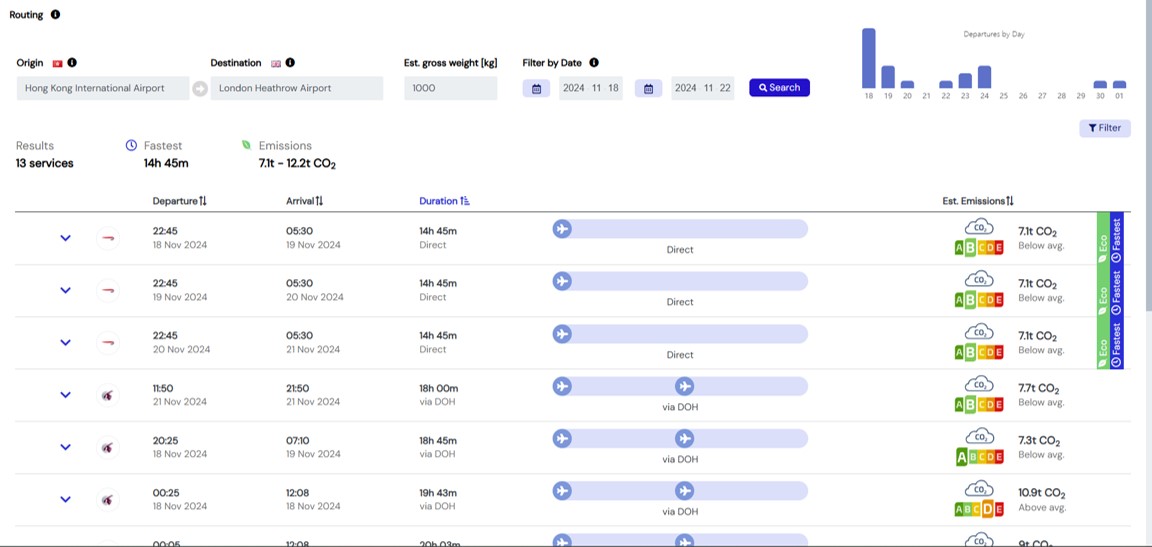The width and height of the screenshot is (1152, 547).
Task: Click Qatar logo on 20:25 departure row
Action: (x=108, y=447)
